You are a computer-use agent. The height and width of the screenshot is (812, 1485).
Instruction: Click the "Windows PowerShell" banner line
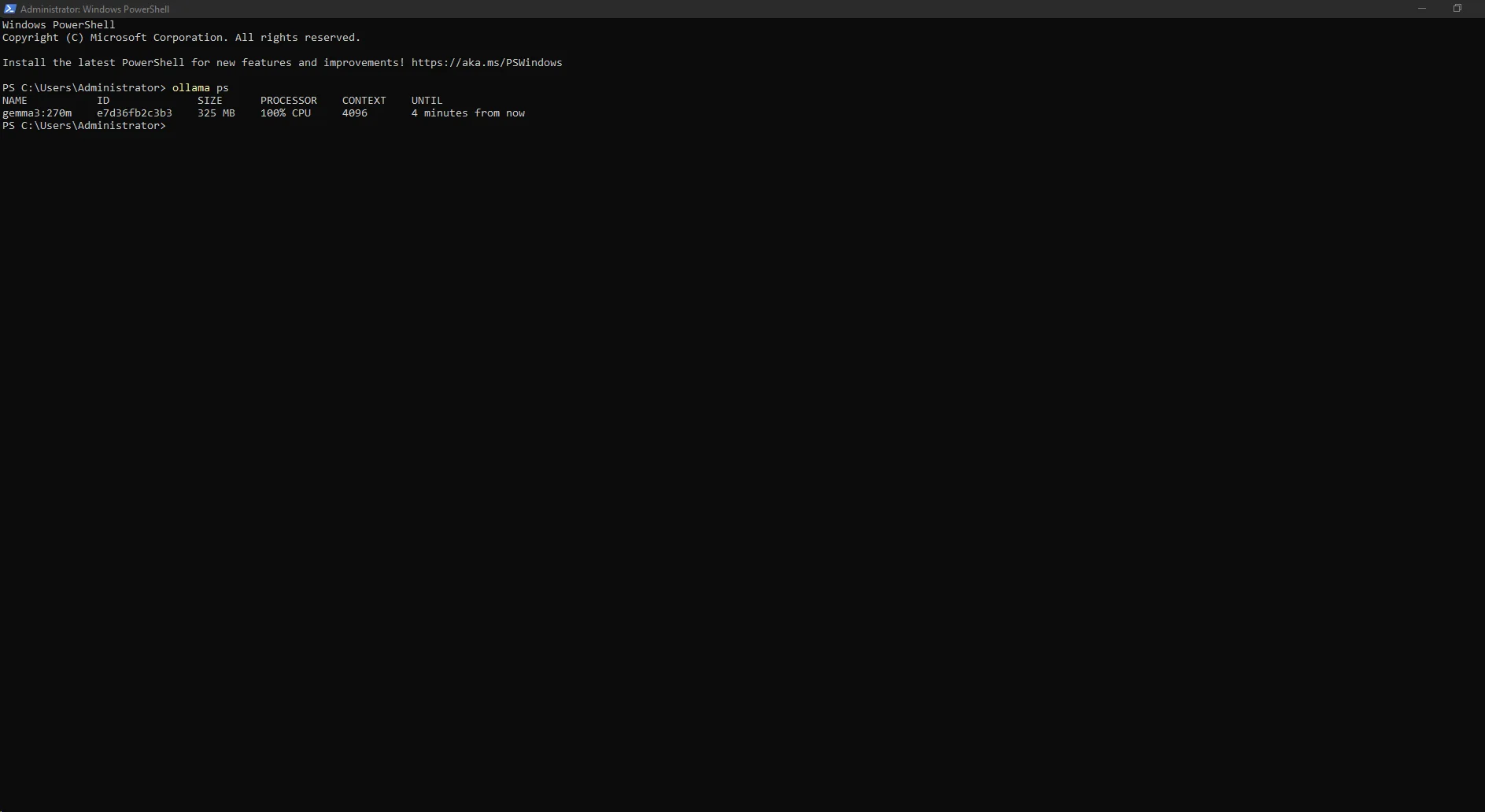click(59, 25)
